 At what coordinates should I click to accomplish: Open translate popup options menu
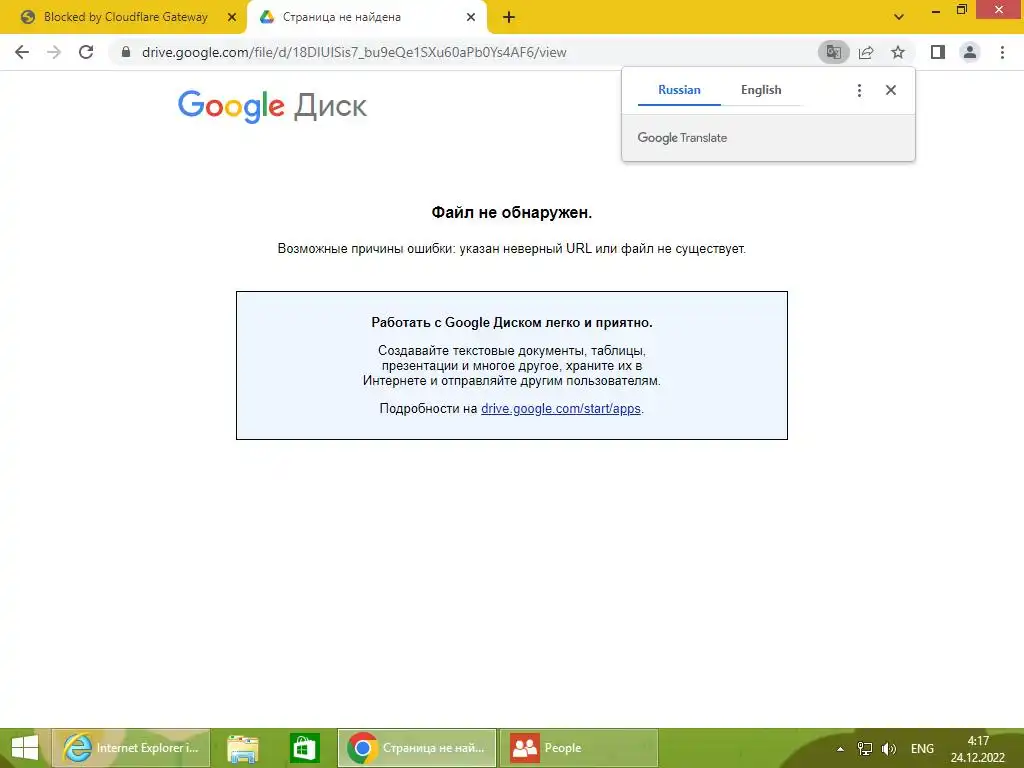click(x=859, y=90)
